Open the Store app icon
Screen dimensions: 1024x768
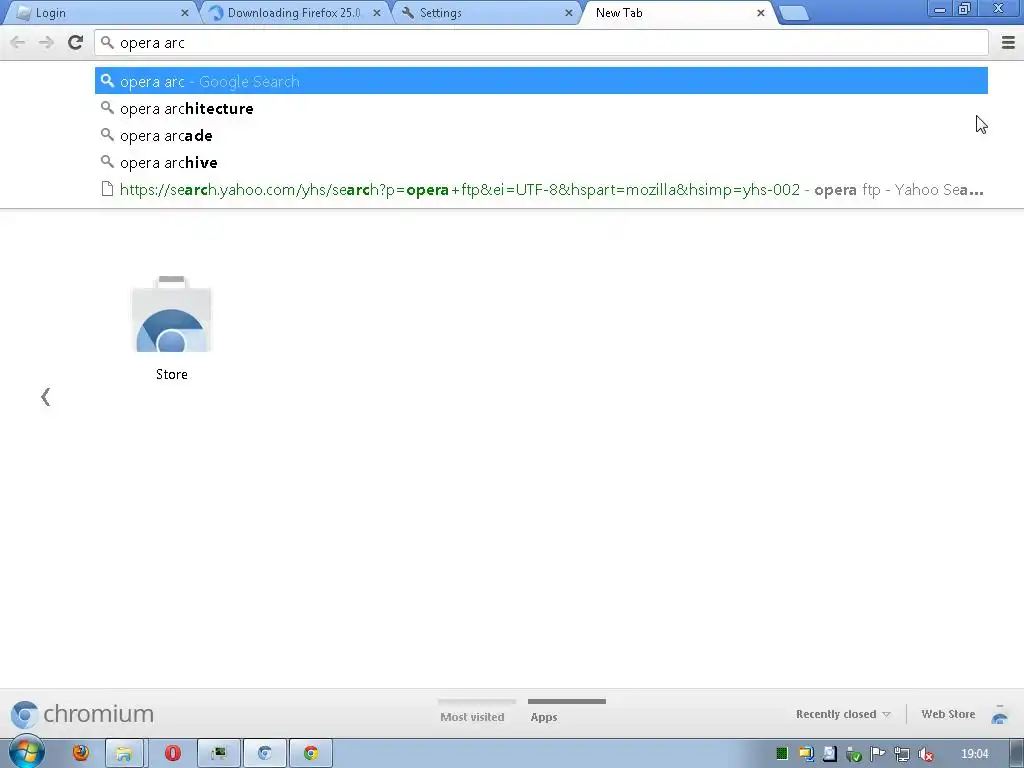click(x=172, y=315)
